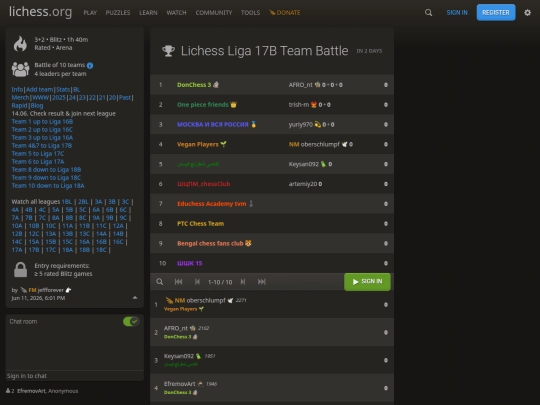Click the tournament trophy icon
Image resolution: width=540 pixels, height=405 pixels.
168,51
